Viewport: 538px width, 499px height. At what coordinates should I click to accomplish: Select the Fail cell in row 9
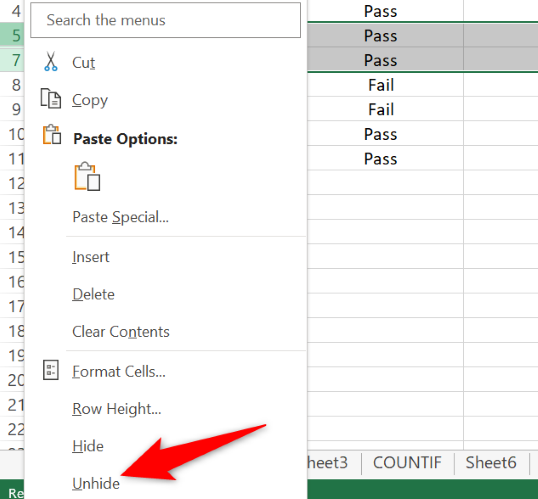pyautogui.click(x=381, y=109)
